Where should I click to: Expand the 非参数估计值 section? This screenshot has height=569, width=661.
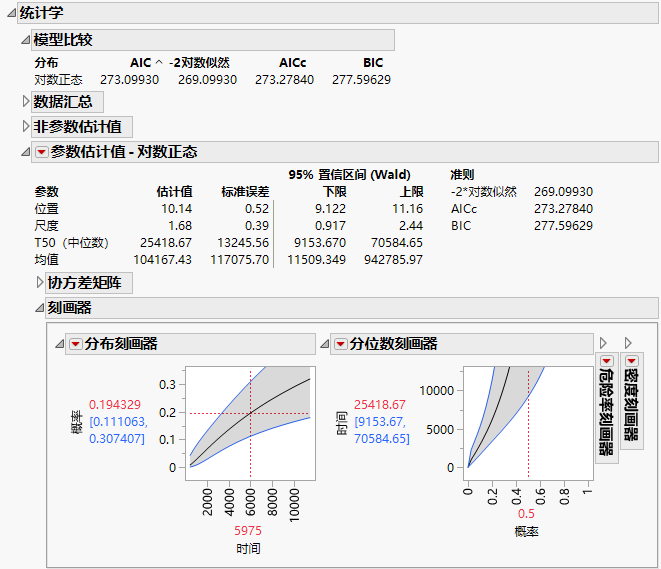[x=25, y=126]
